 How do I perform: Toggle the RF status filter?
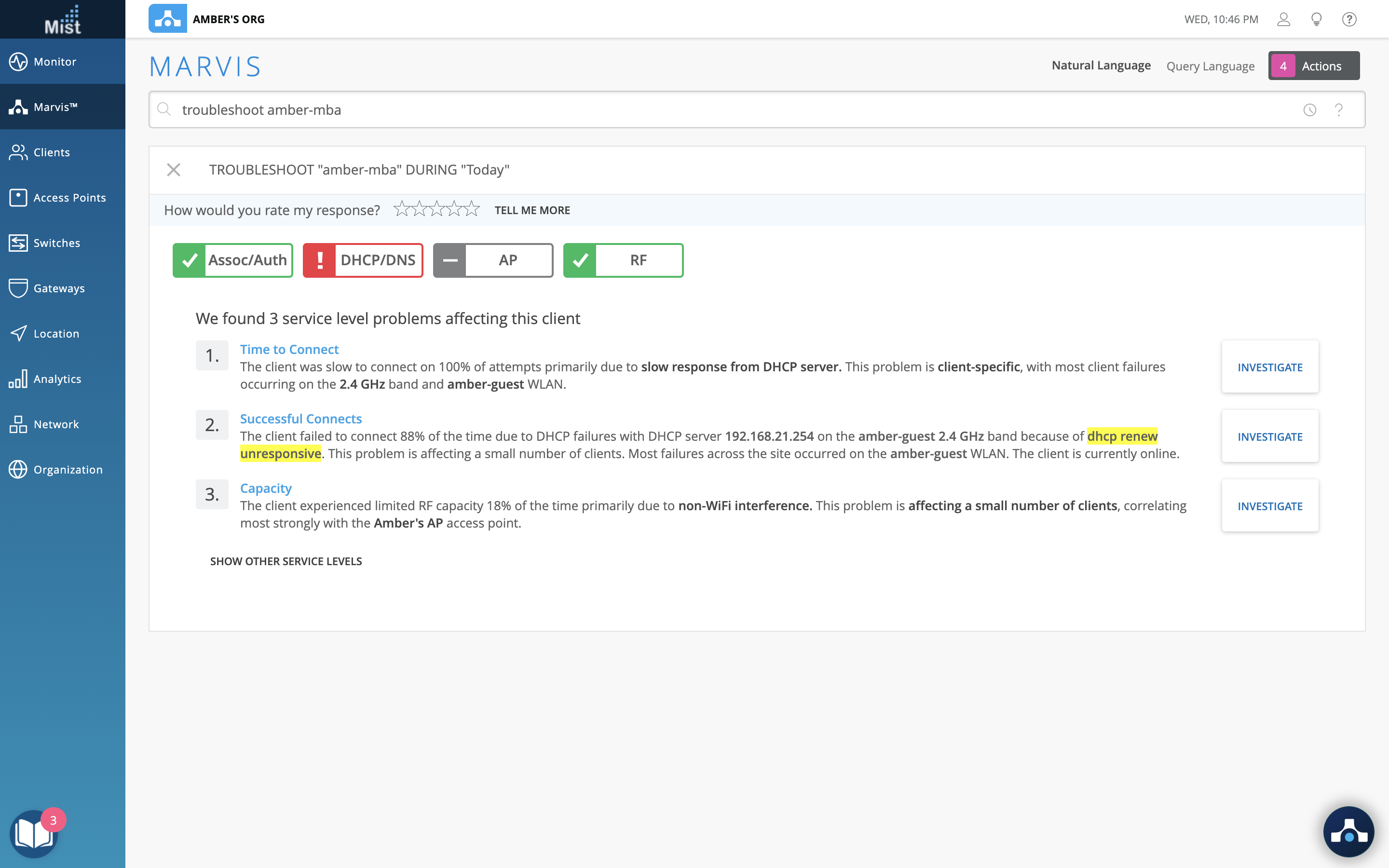click(x=623, y=260)
